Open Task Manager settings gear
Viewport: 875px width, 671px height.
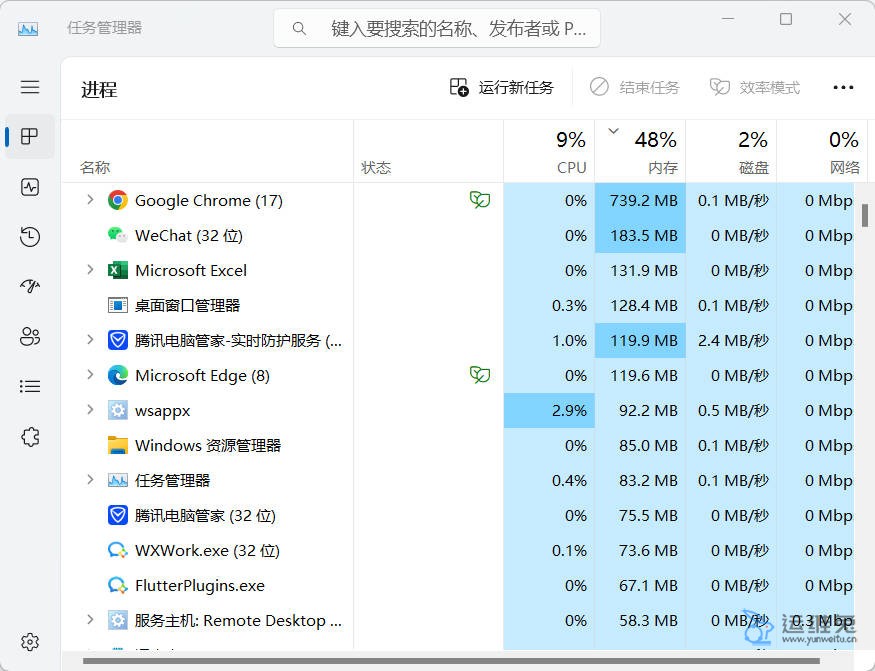(x=30, y=642)
